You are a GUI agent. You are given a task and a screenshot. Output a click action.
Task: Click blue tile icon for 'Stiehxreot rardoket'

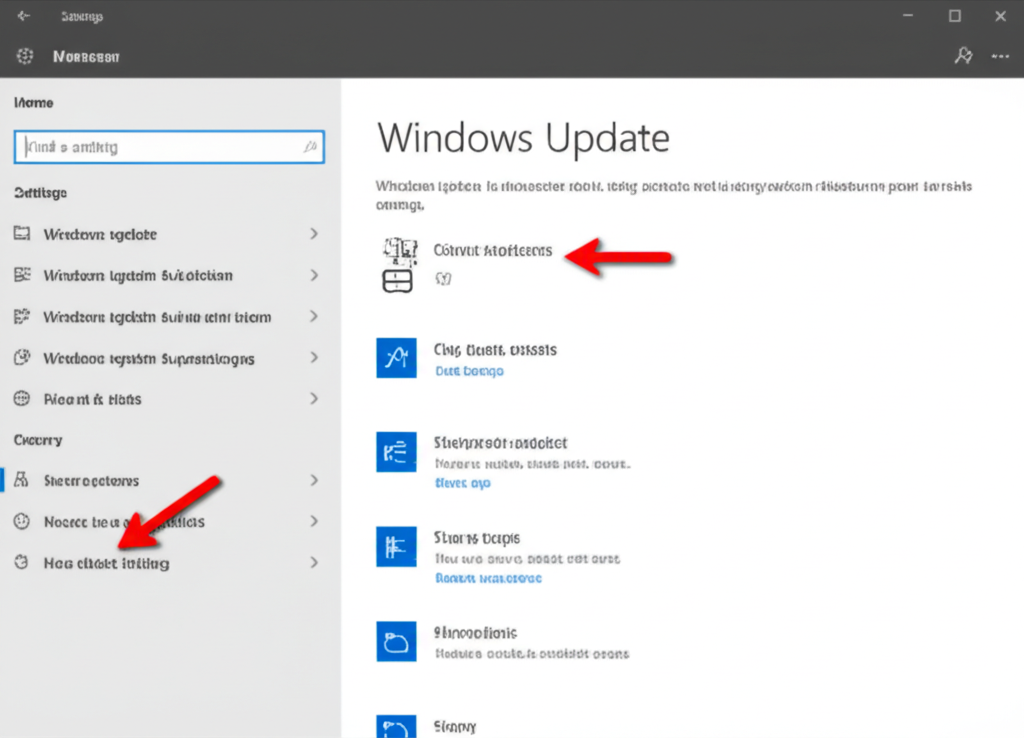tap(396, 452)
